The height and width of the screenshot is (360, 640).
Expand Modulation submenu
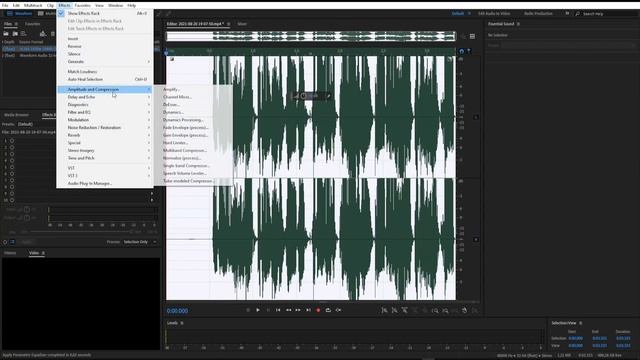[x=105, y=120]
